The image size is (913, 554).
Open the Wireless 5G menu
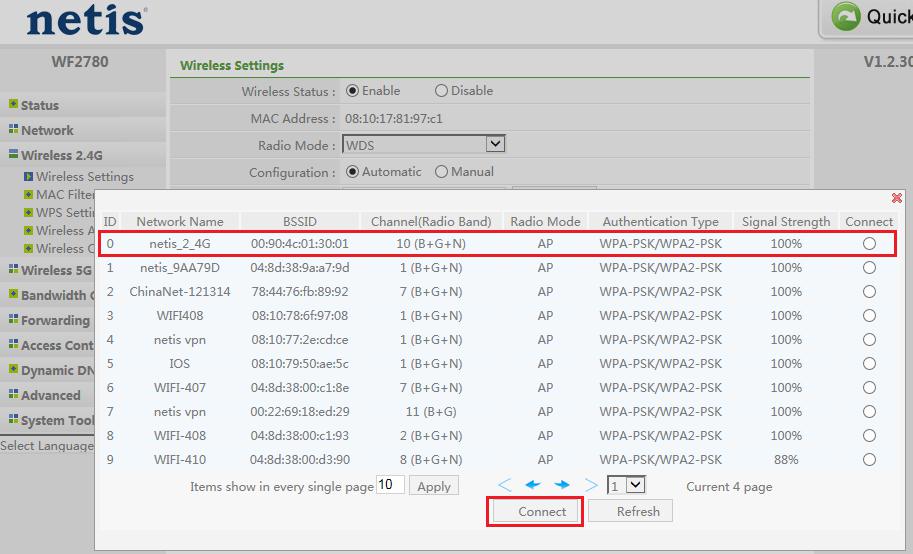(x=55, y=270)
